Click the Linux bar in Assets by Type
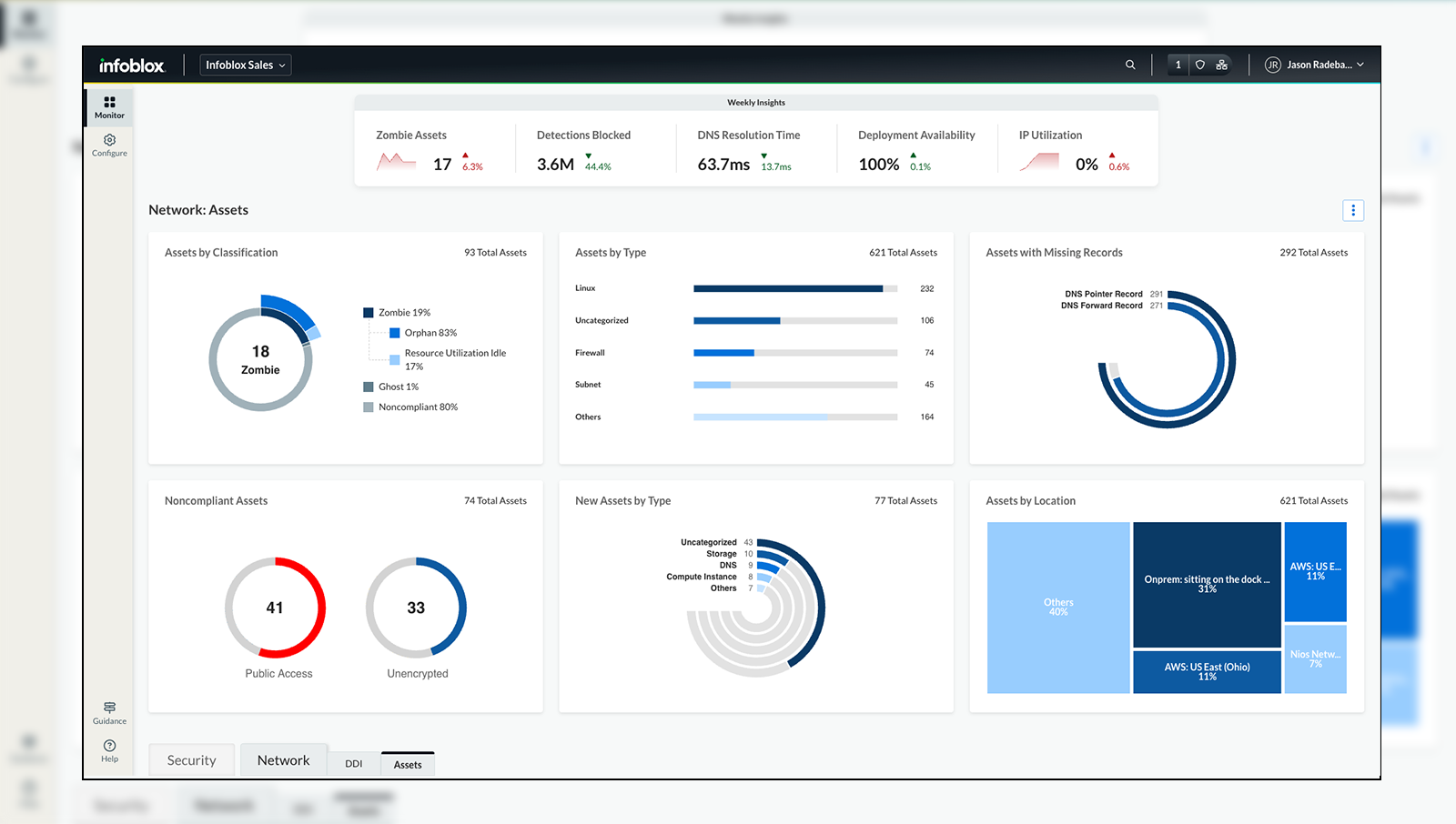 pos(788,288)
